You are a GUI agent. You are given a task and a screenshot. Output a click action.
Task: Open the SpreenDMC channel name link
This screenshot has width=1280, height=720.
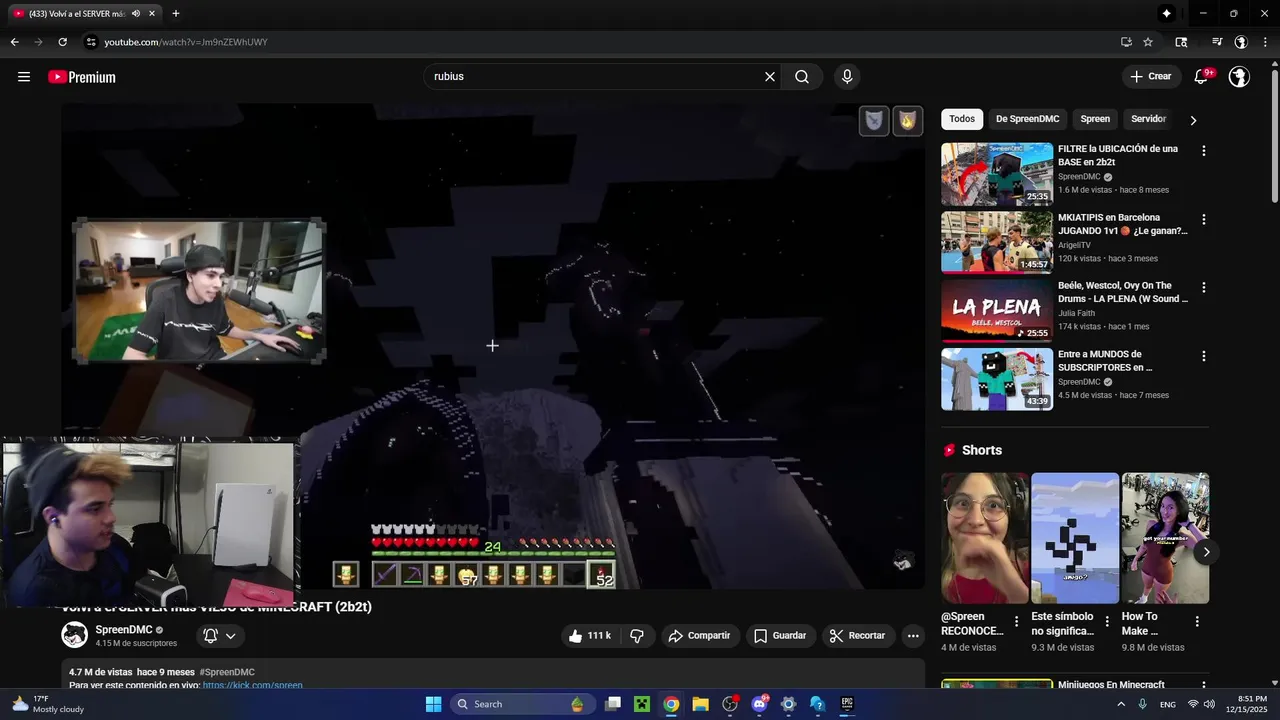click(124, 630)
